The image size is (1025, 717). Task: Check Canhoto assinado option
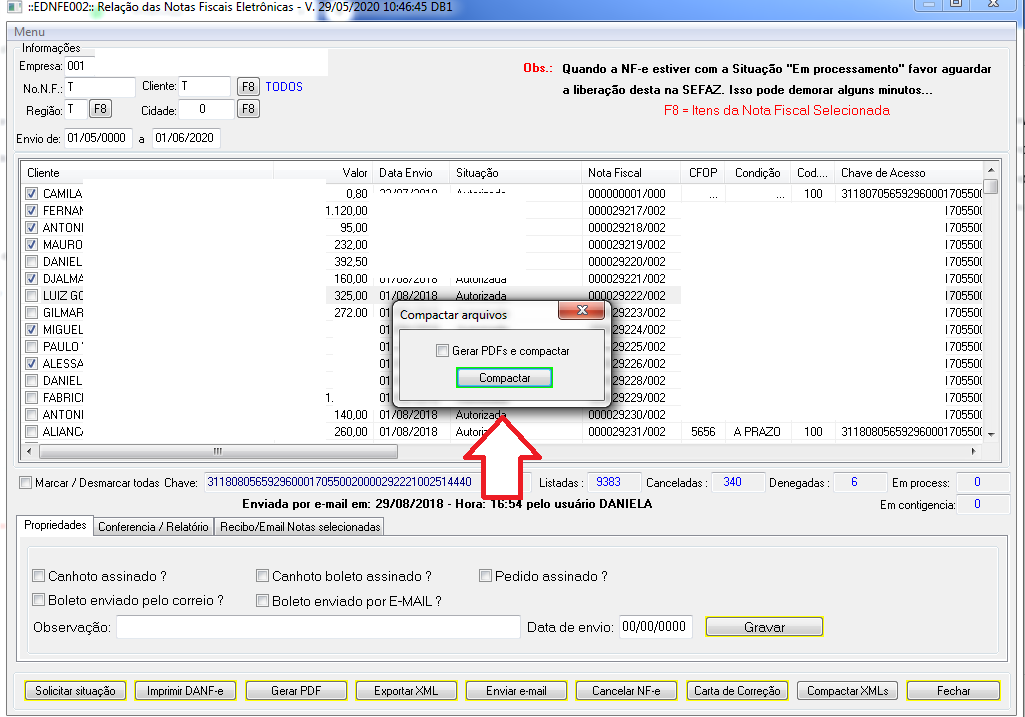pyautogui.click(x=39, y=576)
